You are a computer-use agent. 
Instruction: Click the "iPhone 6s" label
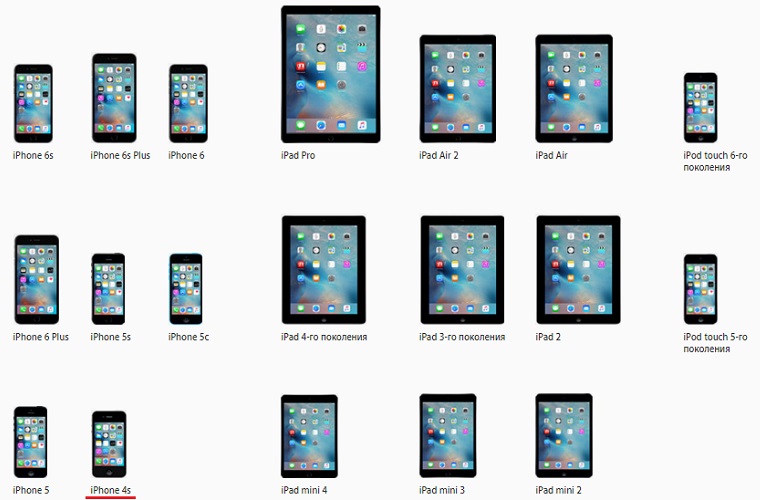[33, 156]
